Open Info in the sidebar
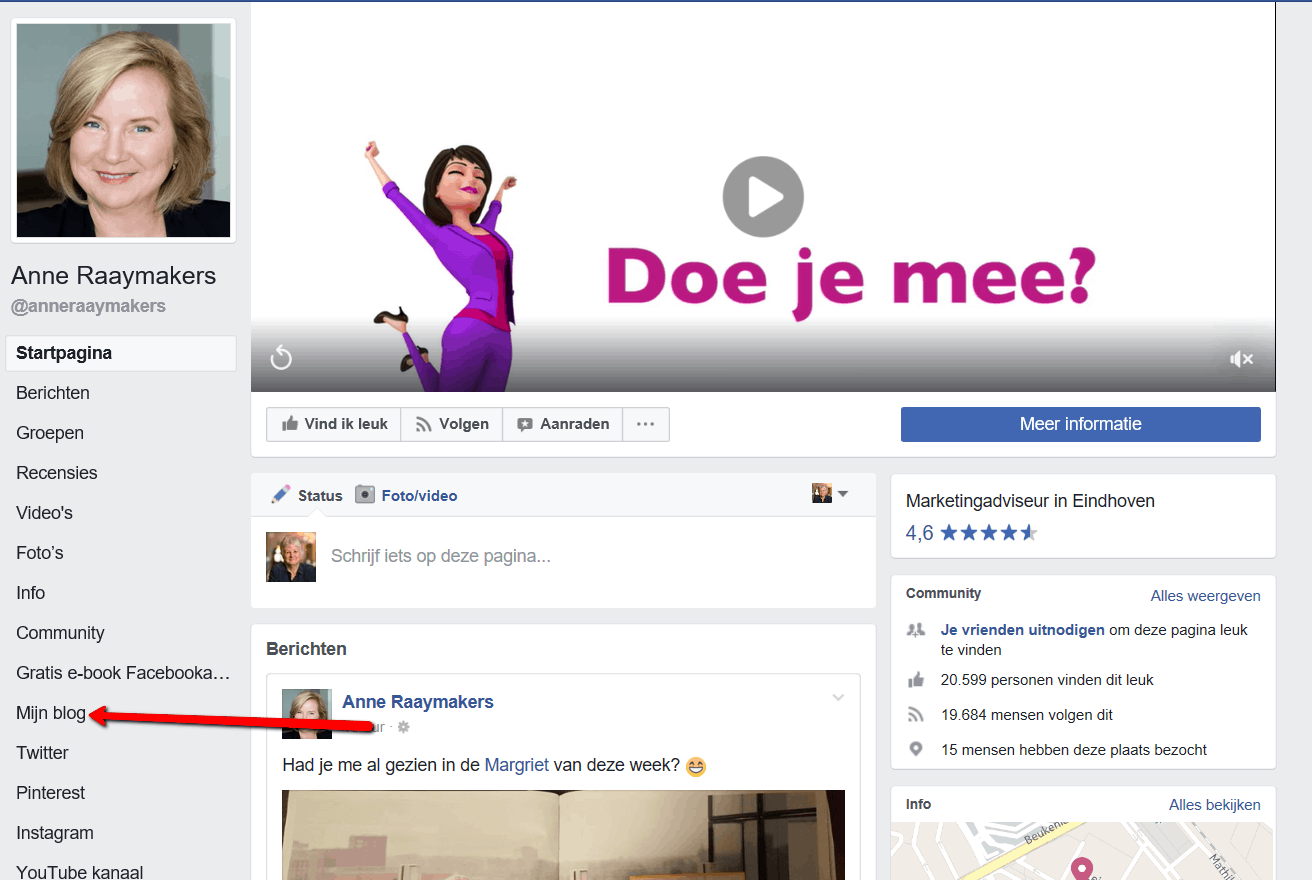Screen dimensions: 1312x880 [31, 593]
